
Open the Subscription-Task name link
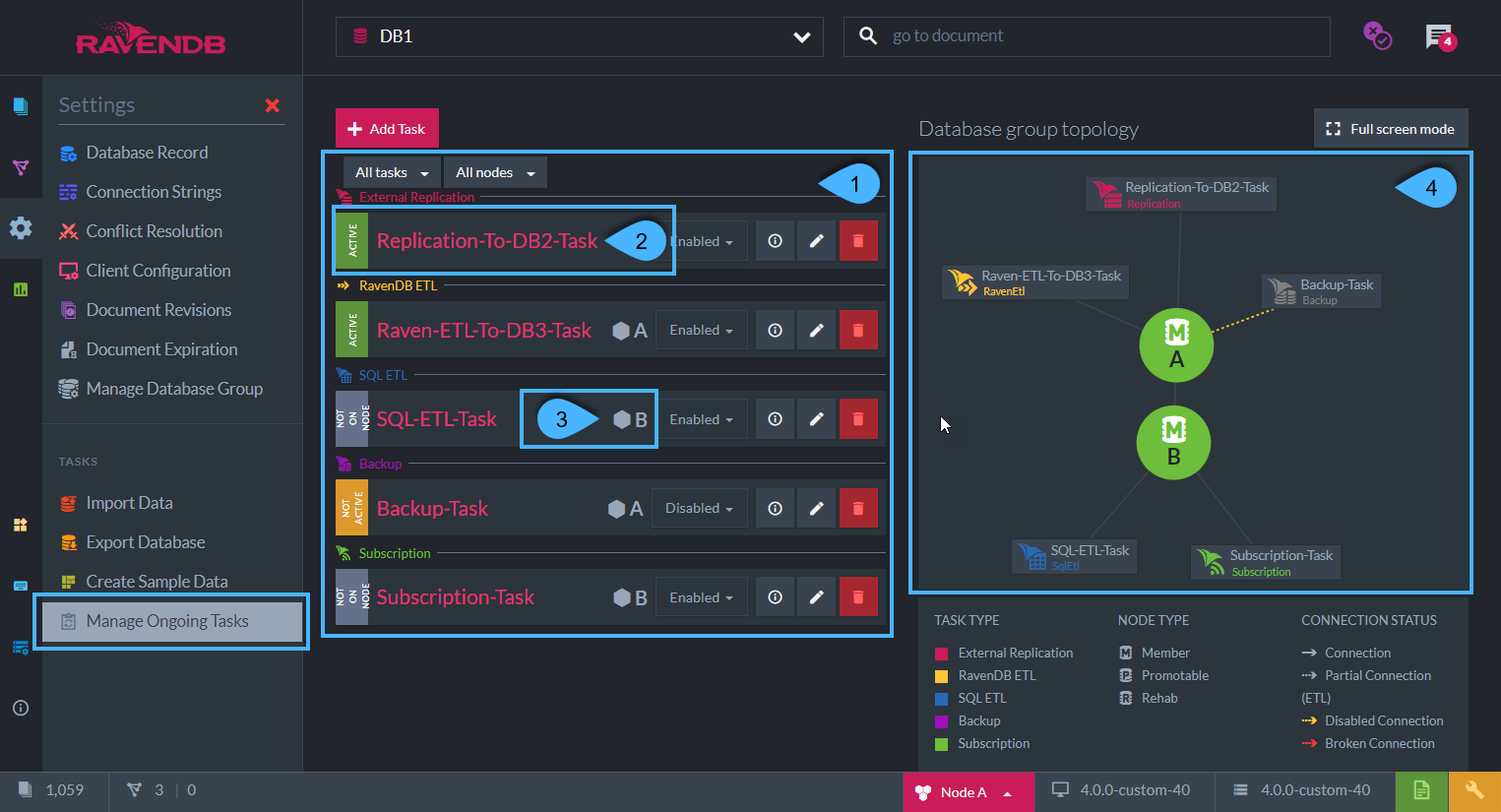[x=456, y=597]
